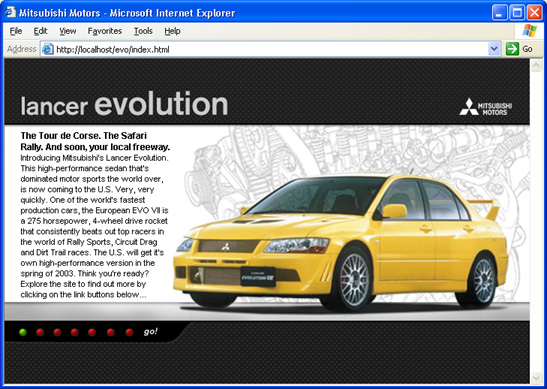Click the 'The Tour de Corse' headline
The width and height of the screenshot is (547, 389).
(x=95, y=141)
